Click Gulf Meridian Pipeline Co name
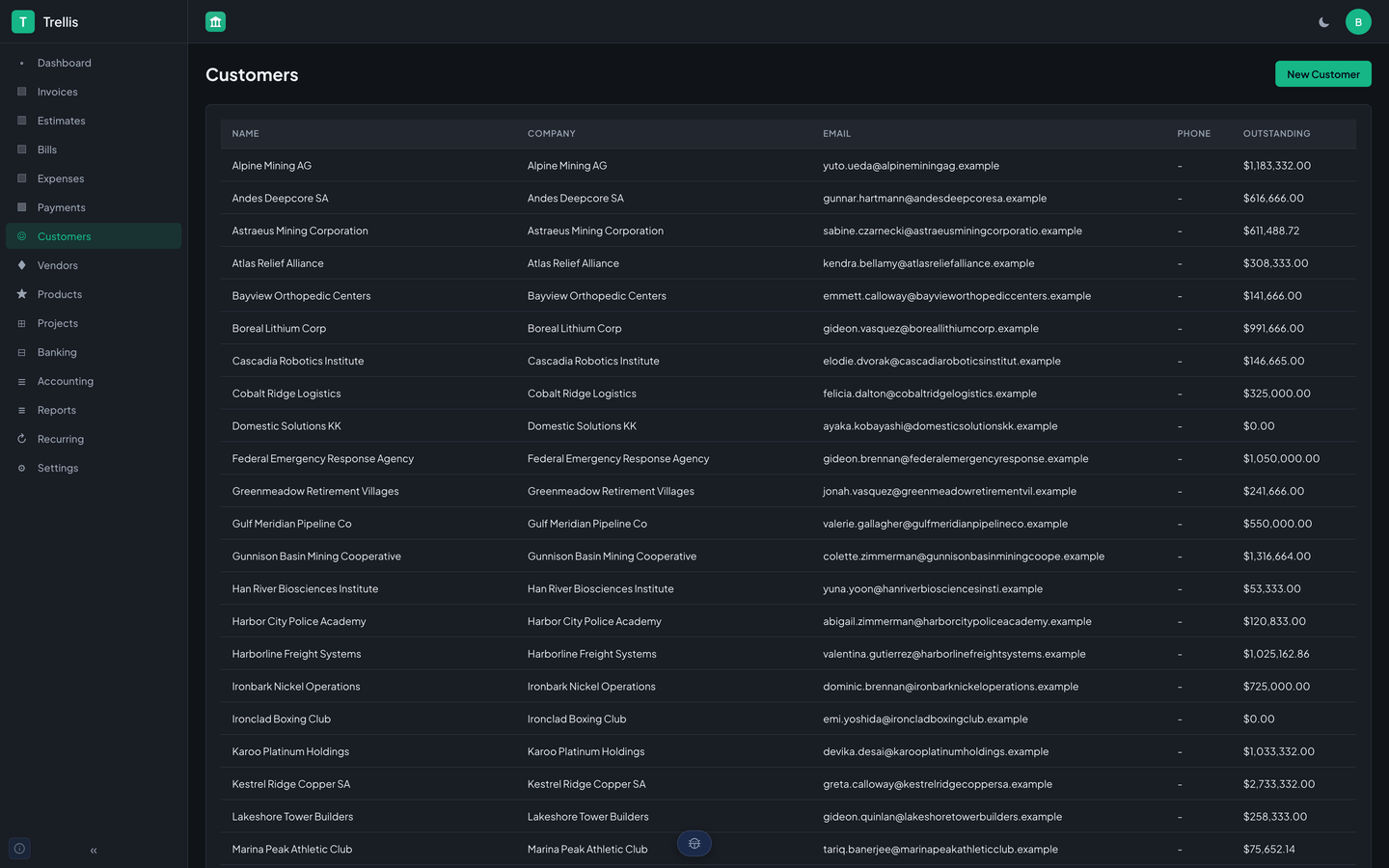 [292, 524]
